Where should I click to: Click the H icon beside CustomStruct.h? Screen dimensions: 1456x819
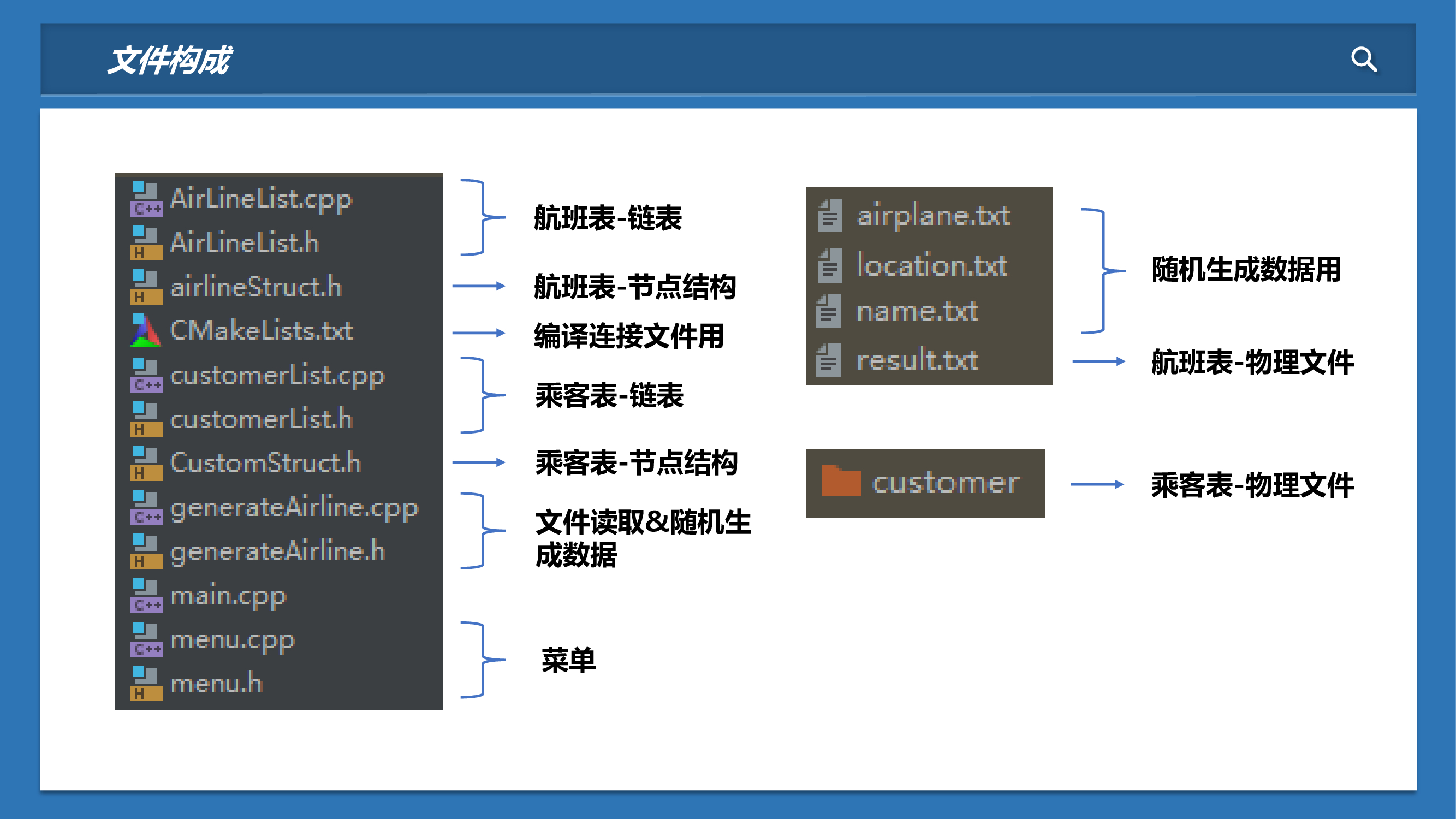pyautogui.click(x=146, y=463)
